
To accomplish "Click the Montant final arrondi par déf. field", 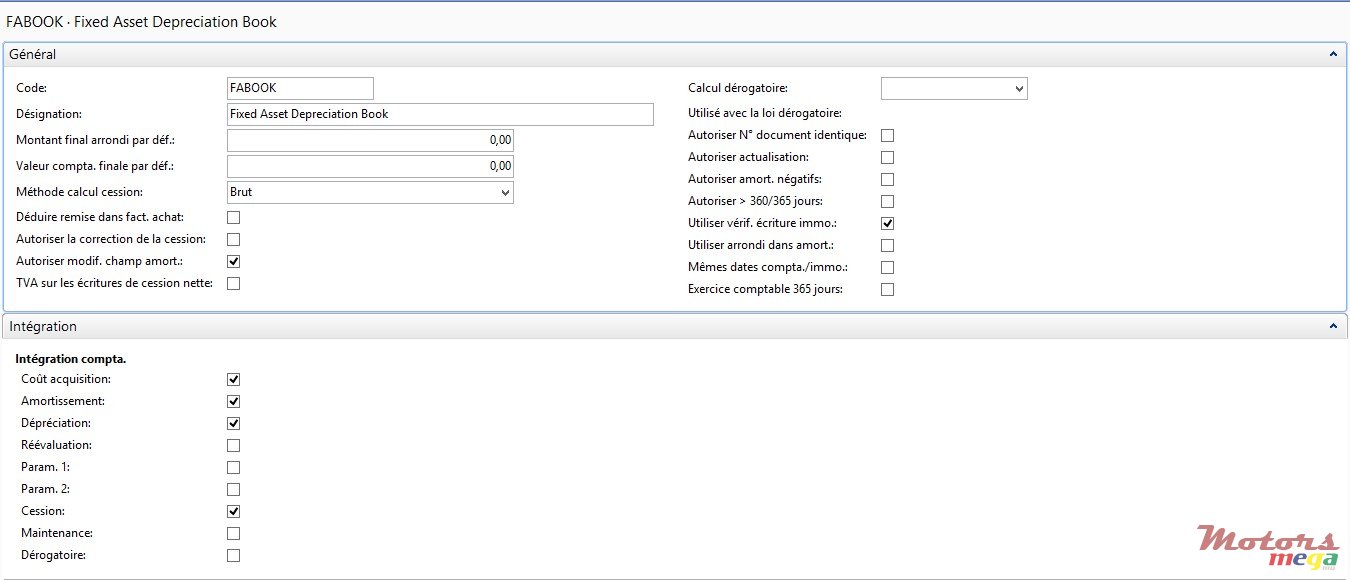I will click(x=370, y=140).
